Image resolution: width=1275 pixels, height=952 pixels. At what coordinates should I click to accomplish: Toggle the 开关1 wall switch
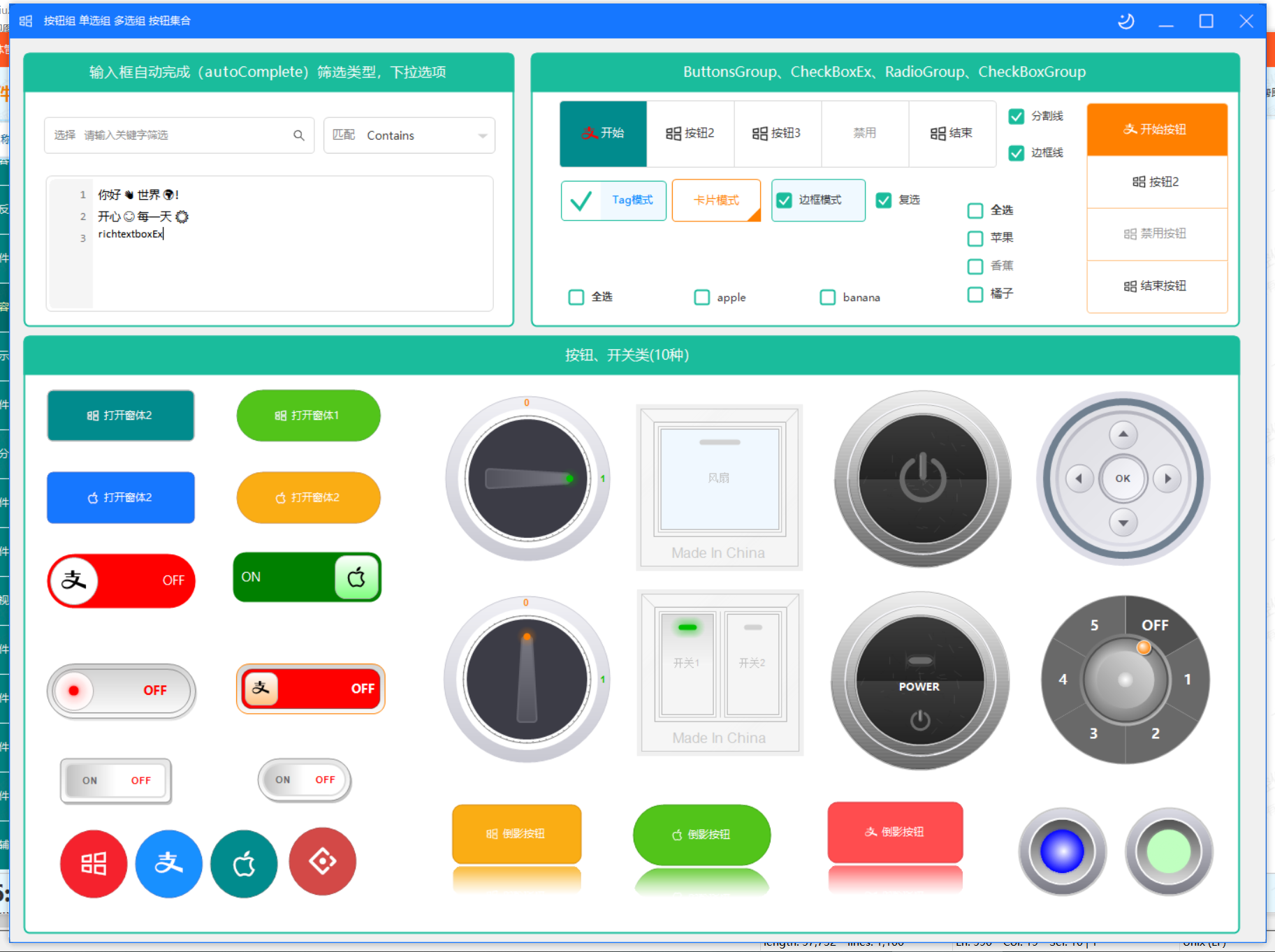pos(687,664)
